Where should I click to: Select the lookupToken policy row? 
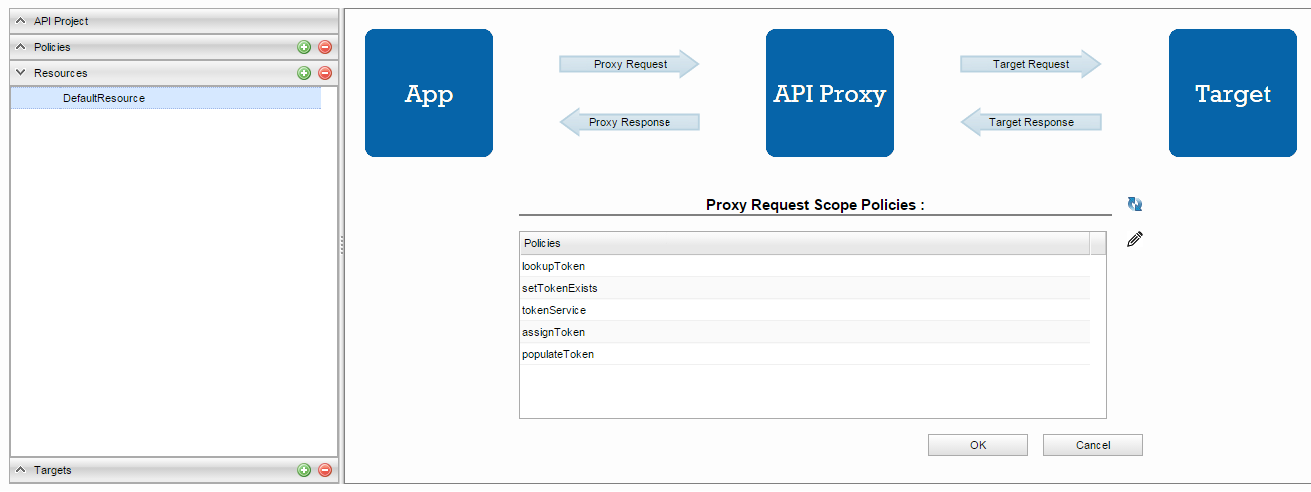[805, 266]
